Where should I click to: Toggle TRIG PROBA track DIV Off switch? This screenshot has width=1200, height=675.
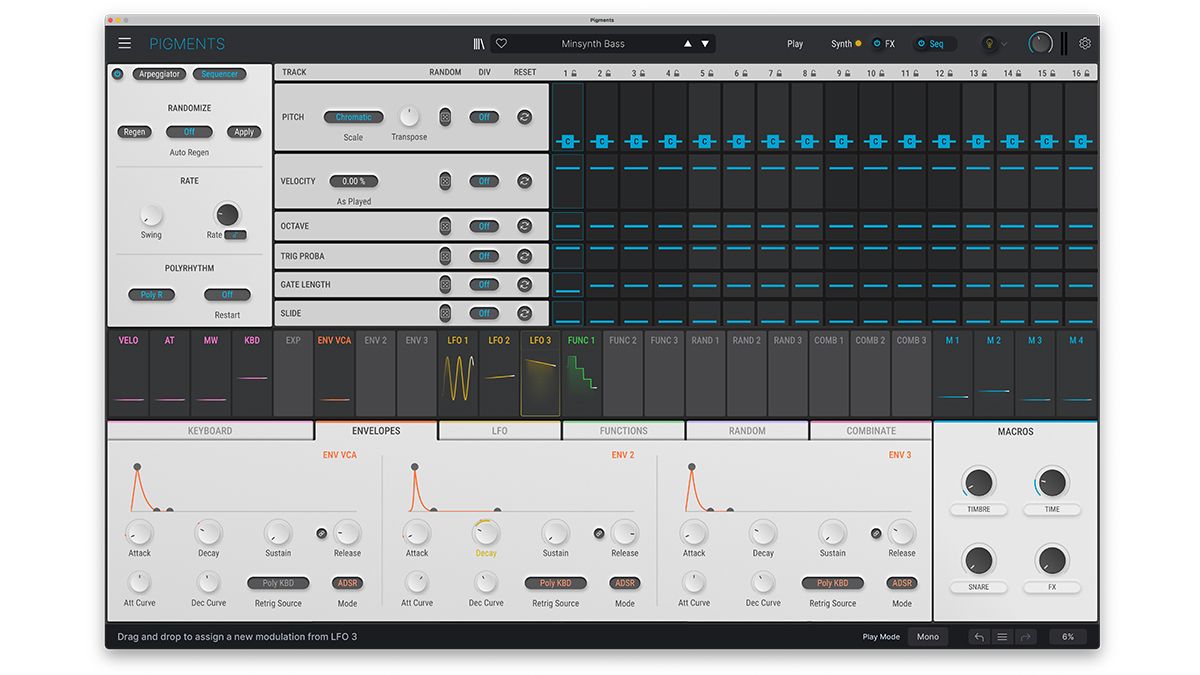484,256
